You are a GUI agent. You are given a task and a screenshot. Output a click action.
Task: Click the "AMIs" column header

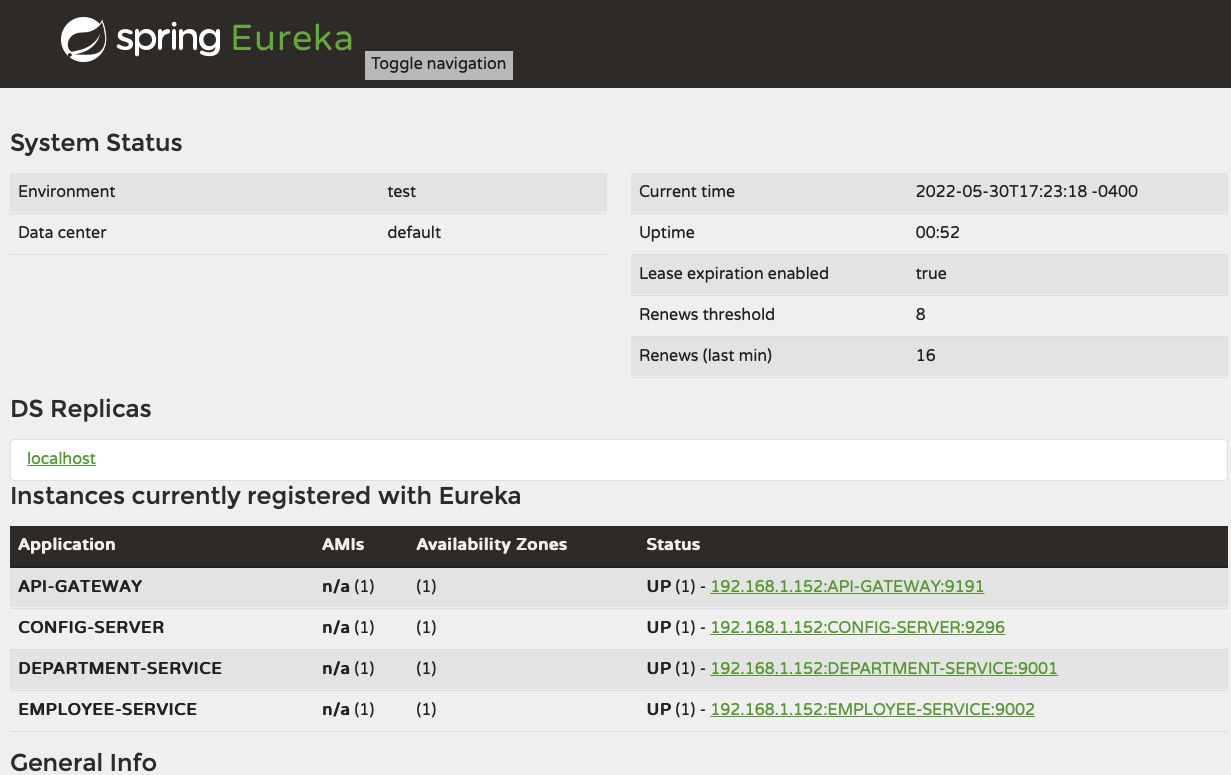[343, 544]
